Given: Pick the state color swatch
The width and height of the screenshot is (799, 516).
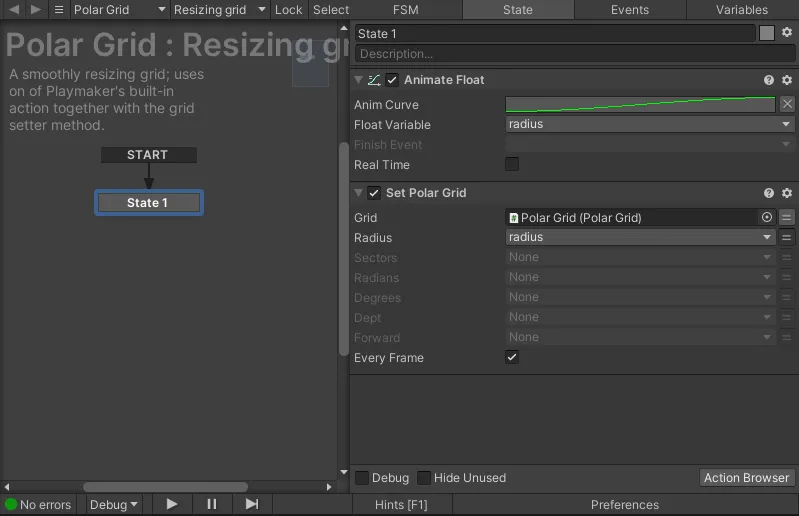Looking at the screenshot, I should coord(767,33).
